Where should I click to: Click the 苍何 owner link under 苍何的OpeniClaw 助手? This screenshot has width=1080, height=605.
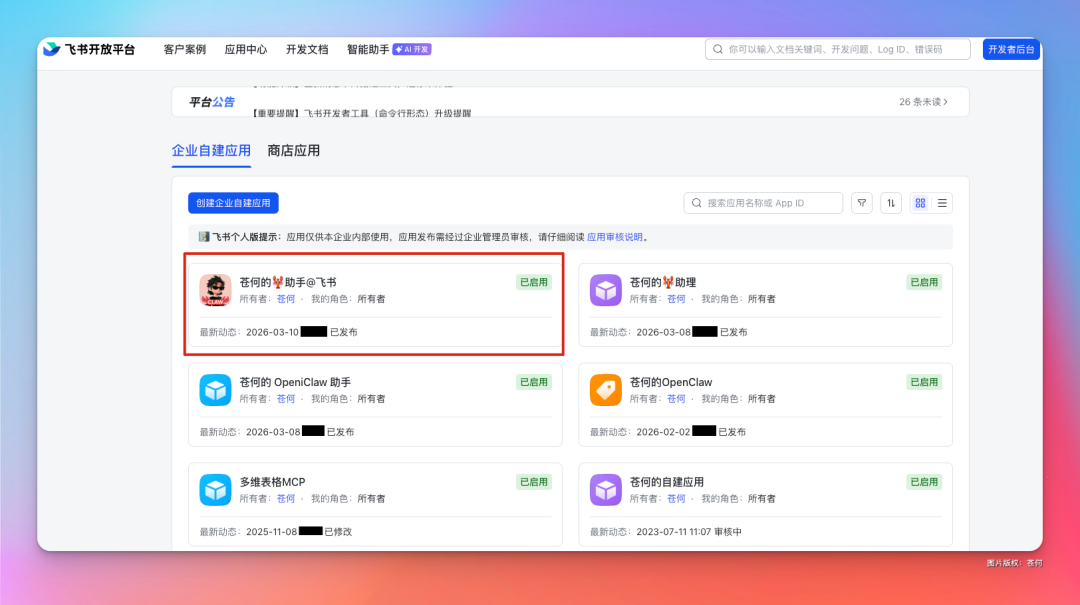[x=285, y=398]
